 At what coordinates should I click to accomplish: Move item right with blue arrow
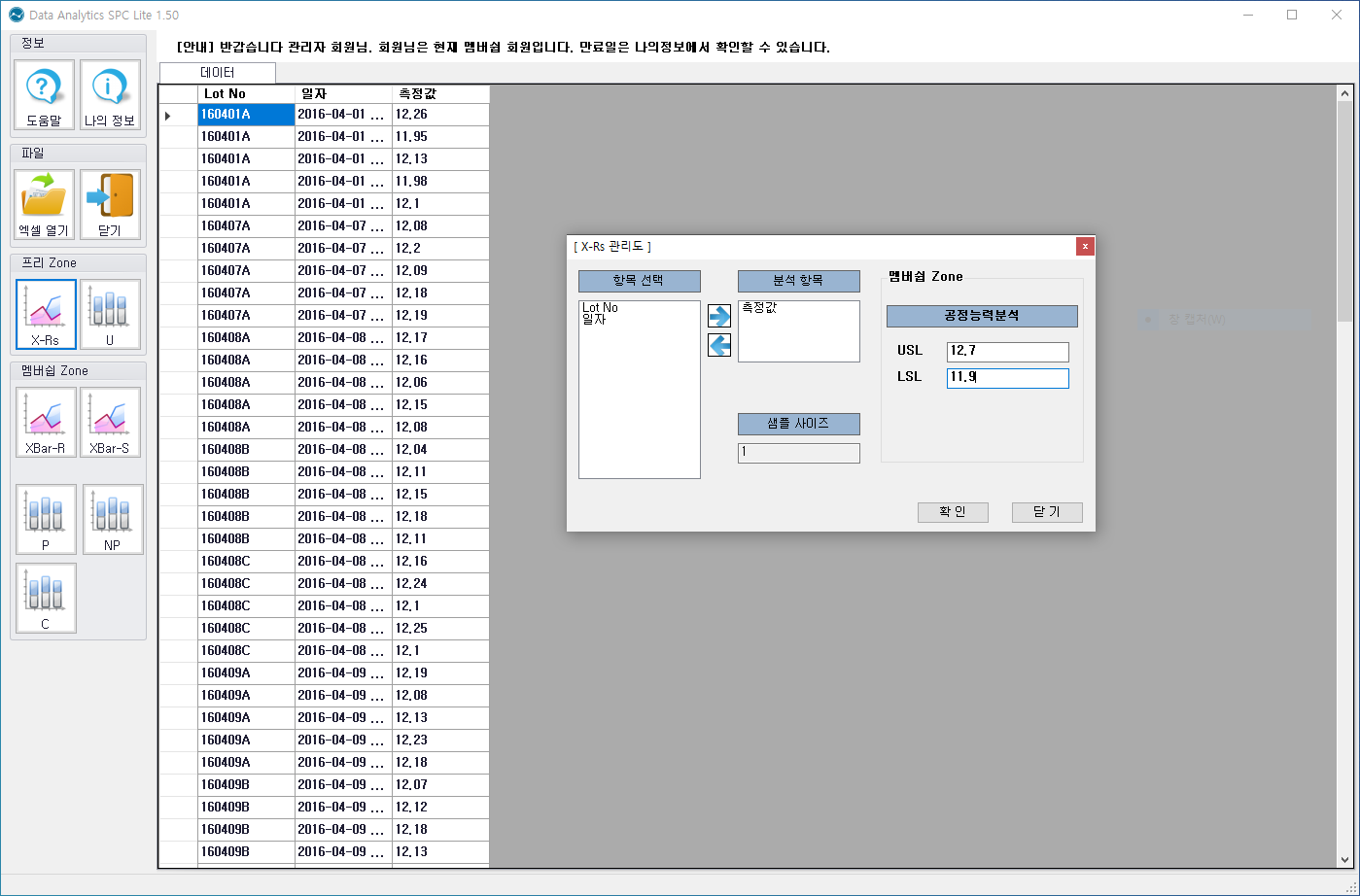tap(719, 316)
